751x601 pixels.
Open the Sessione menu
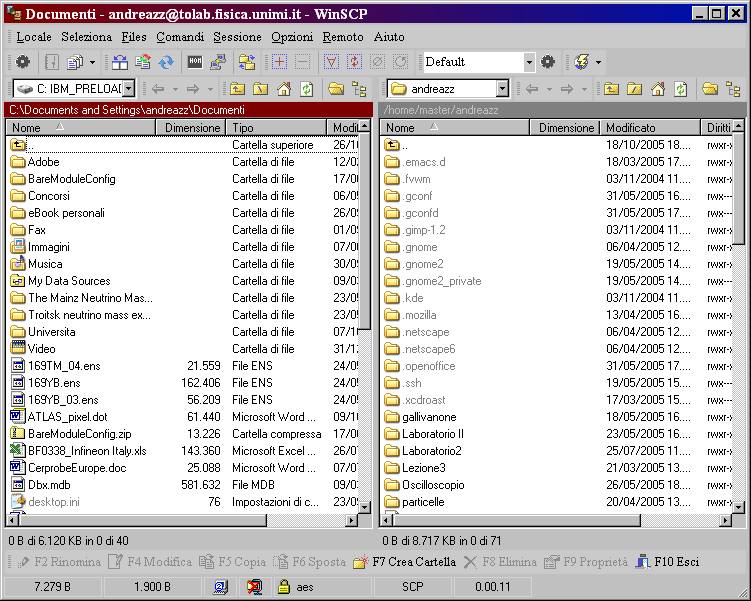(x=238, y=37)
